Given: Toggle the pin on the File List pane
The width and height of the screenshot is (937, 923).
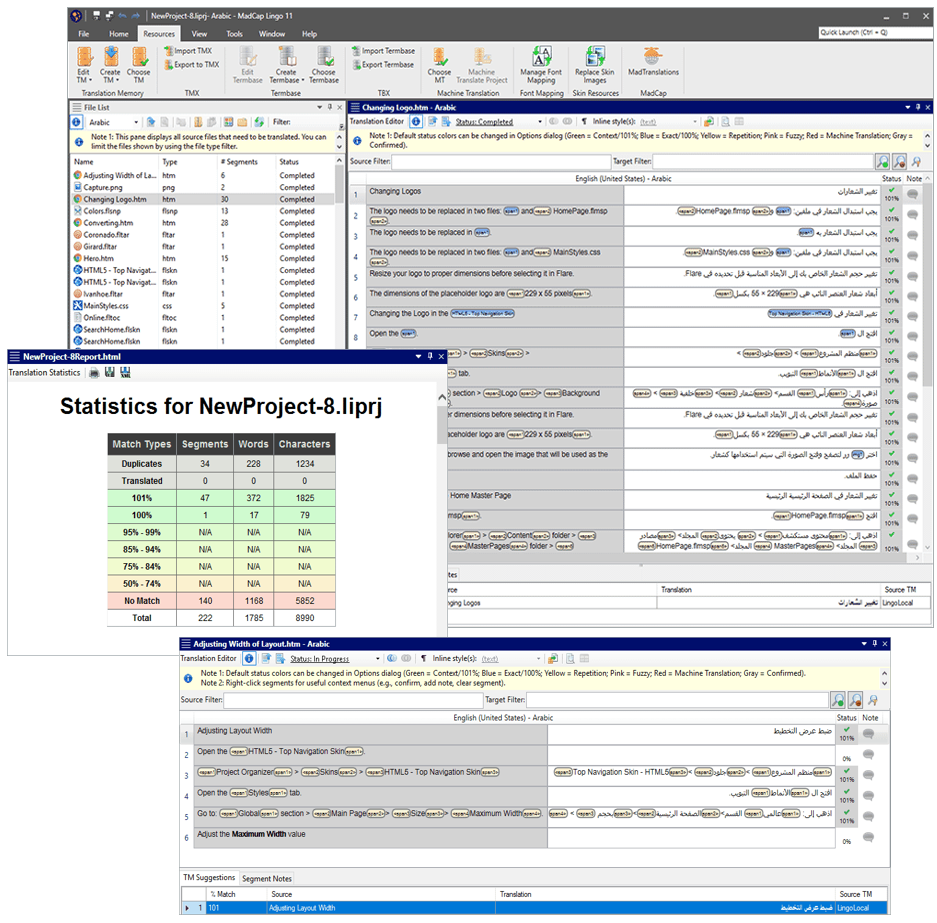Looking at the screenshot, I should [329, 108].
